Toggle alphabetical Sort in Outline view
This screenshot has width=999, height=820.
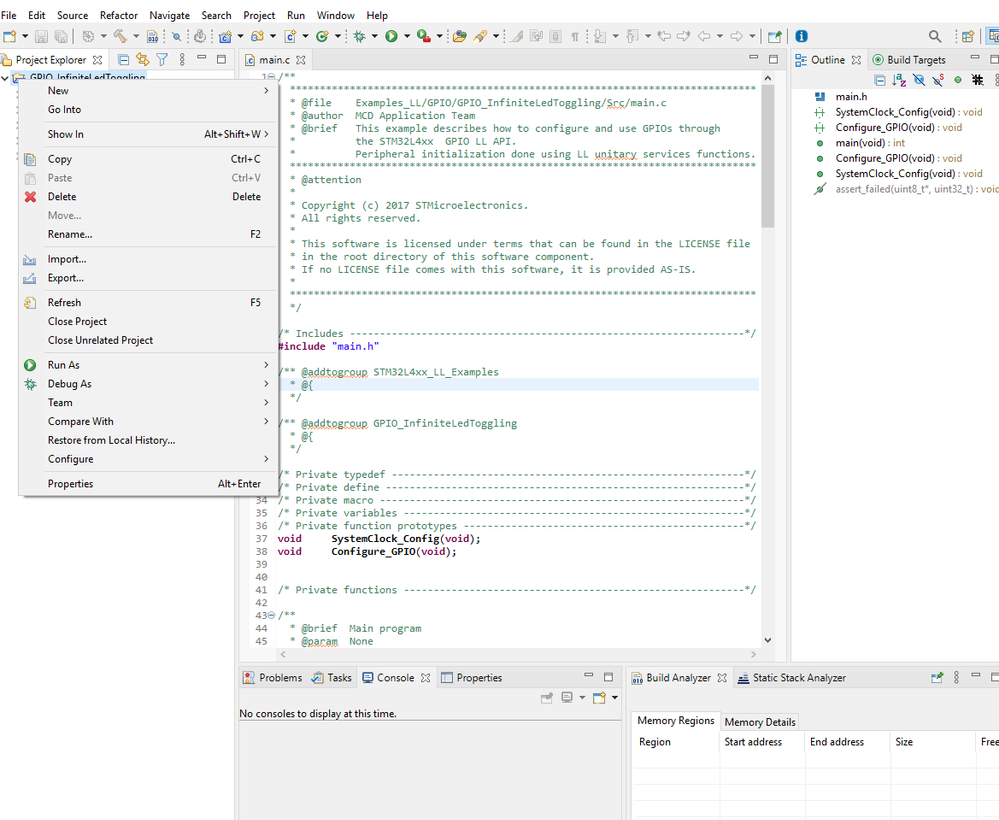click(899, 80)
